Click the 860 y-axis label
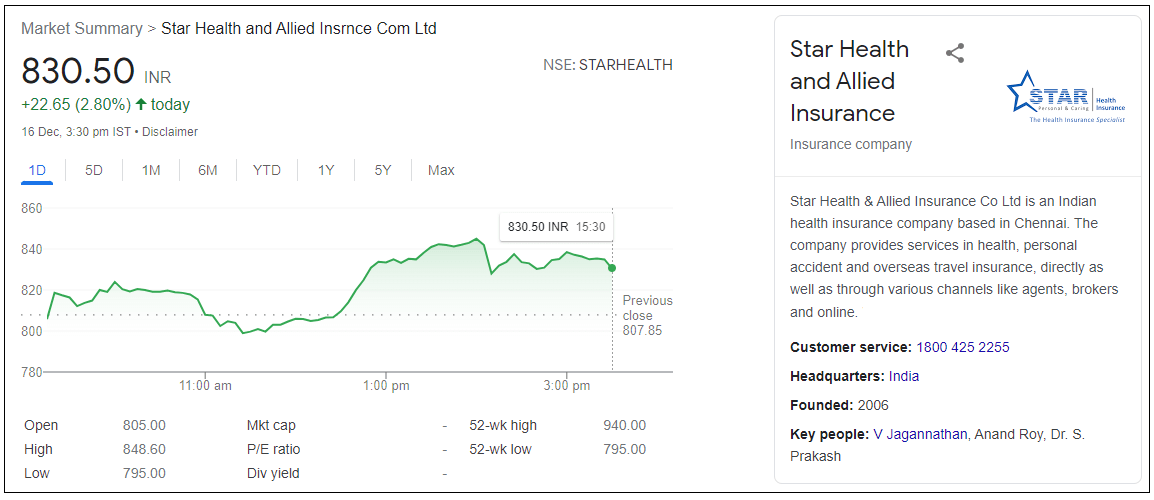The width and height of the screenshot is (1154, 500). tap(33, 208)
